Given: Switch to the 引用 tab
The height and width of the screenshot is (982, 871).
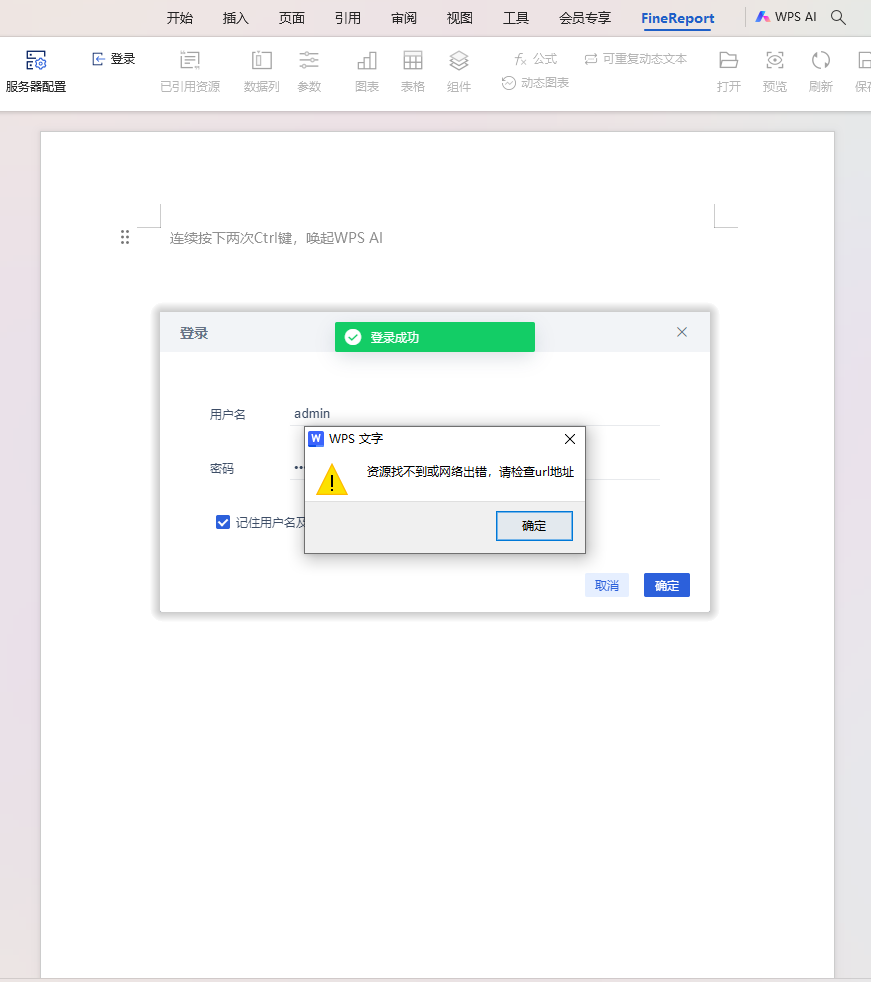Looking at the screenshot, I should point(348,18).
